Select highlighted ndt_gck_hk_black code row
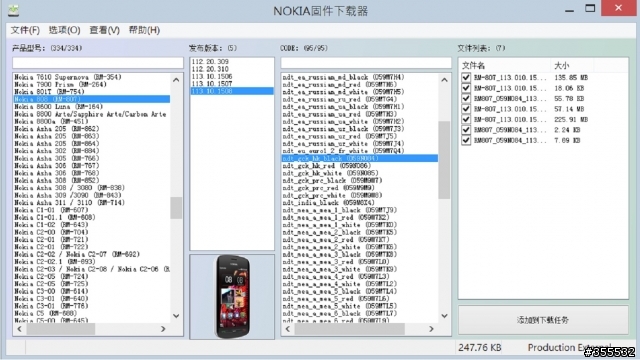This screenshot has height=360, width=640. [360, 158]
